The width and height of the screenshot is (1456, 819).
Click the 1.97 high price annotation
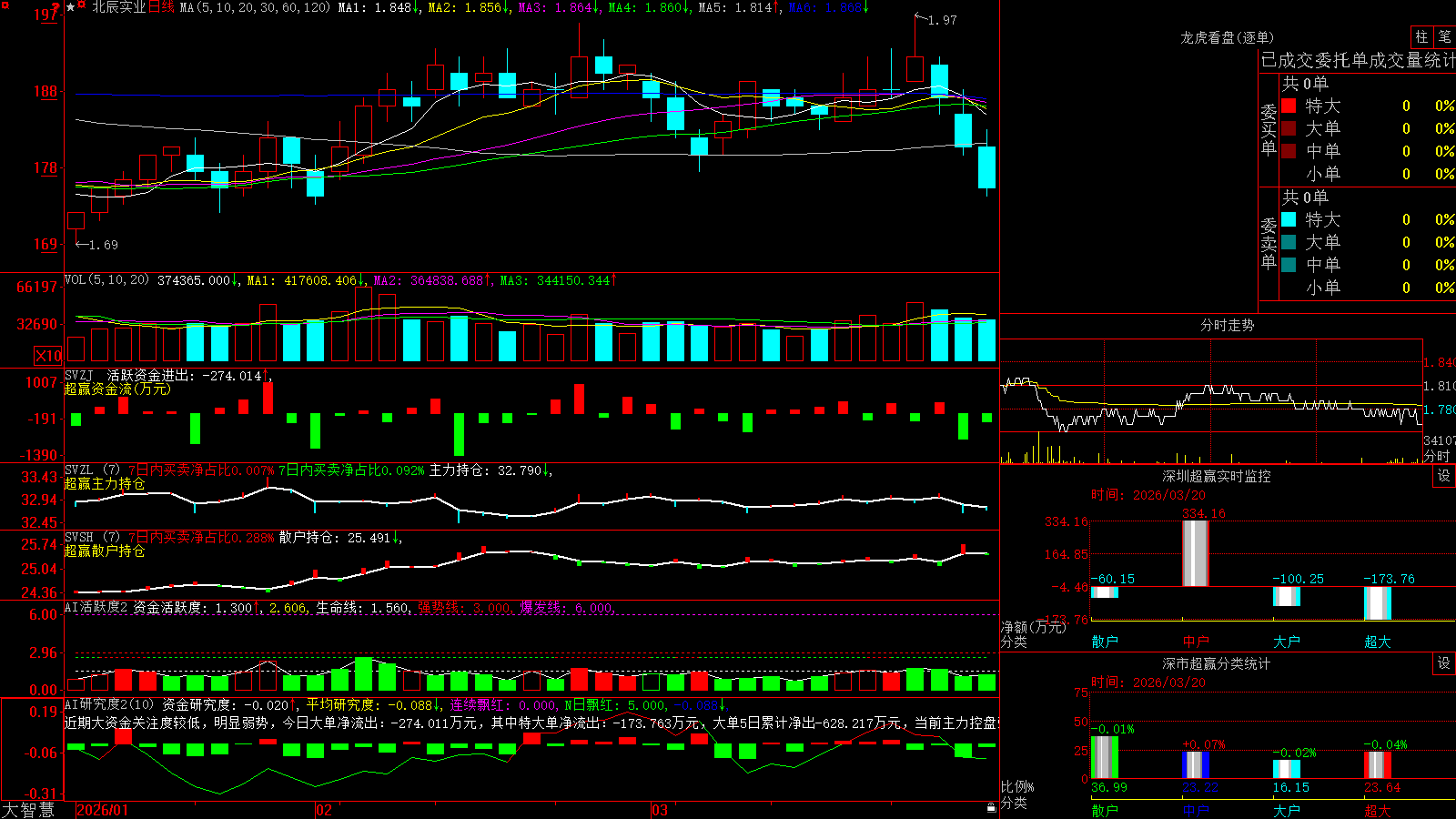click(x=942, y=20)
